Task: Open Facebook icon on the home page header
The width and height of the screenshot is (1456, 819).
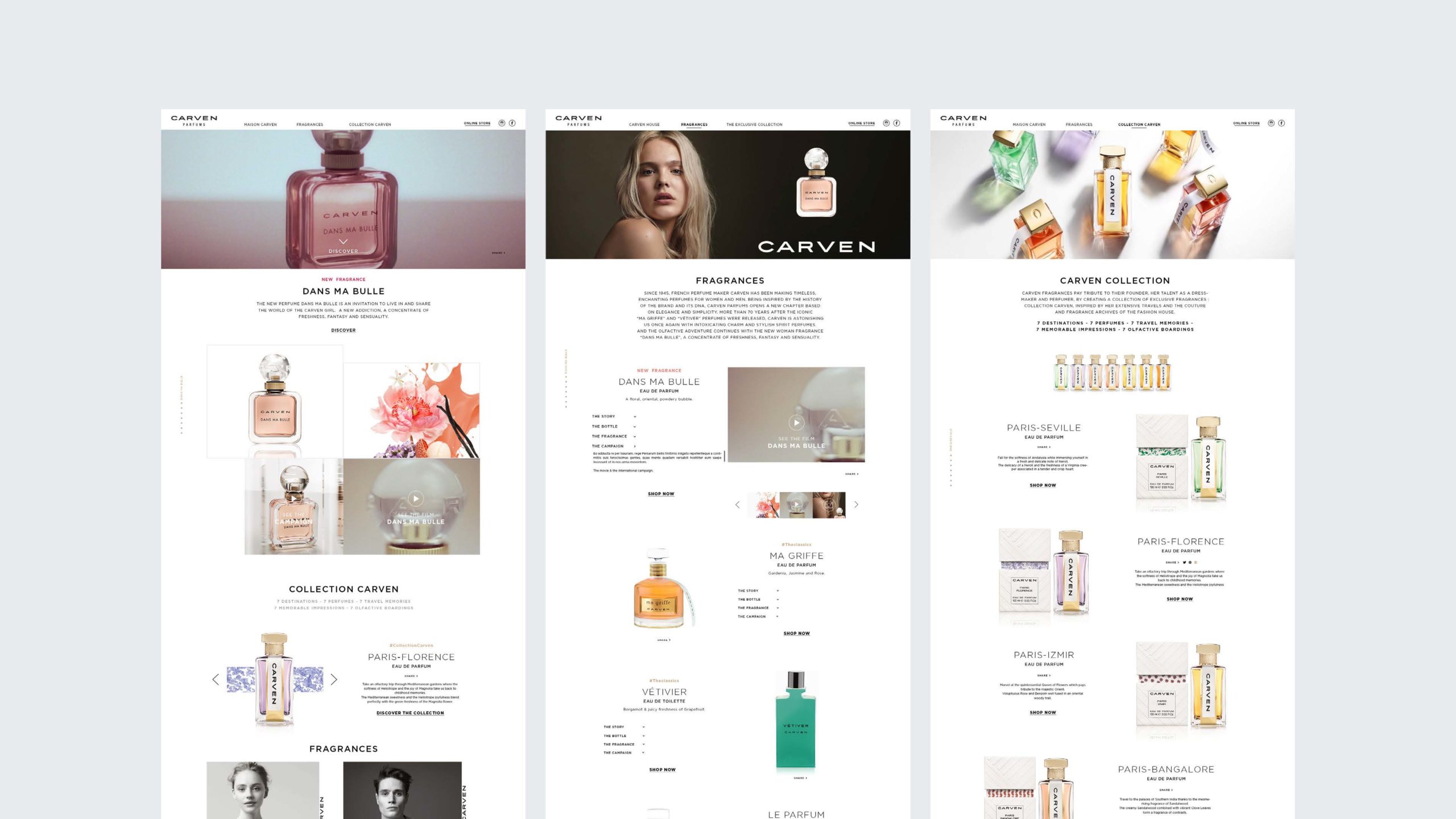Action: click(x=512, y=123)
